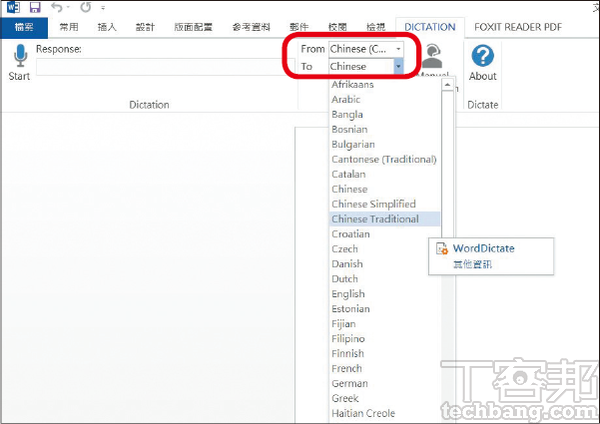Pick French from the list
600x424 pixels.
385,368
